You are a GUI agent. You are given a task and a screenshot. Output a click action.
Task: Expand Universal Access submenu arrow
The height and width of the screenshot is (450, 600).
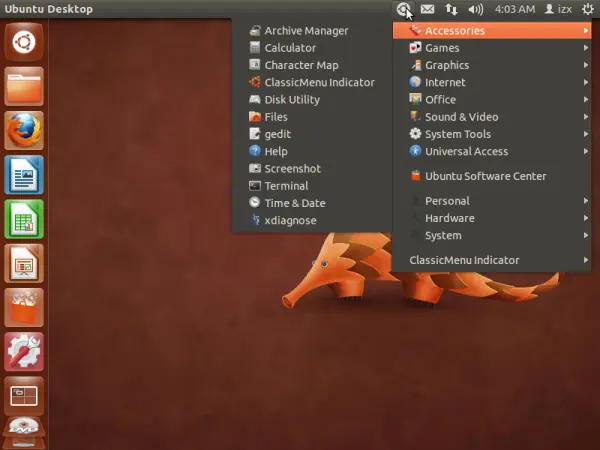585,151
